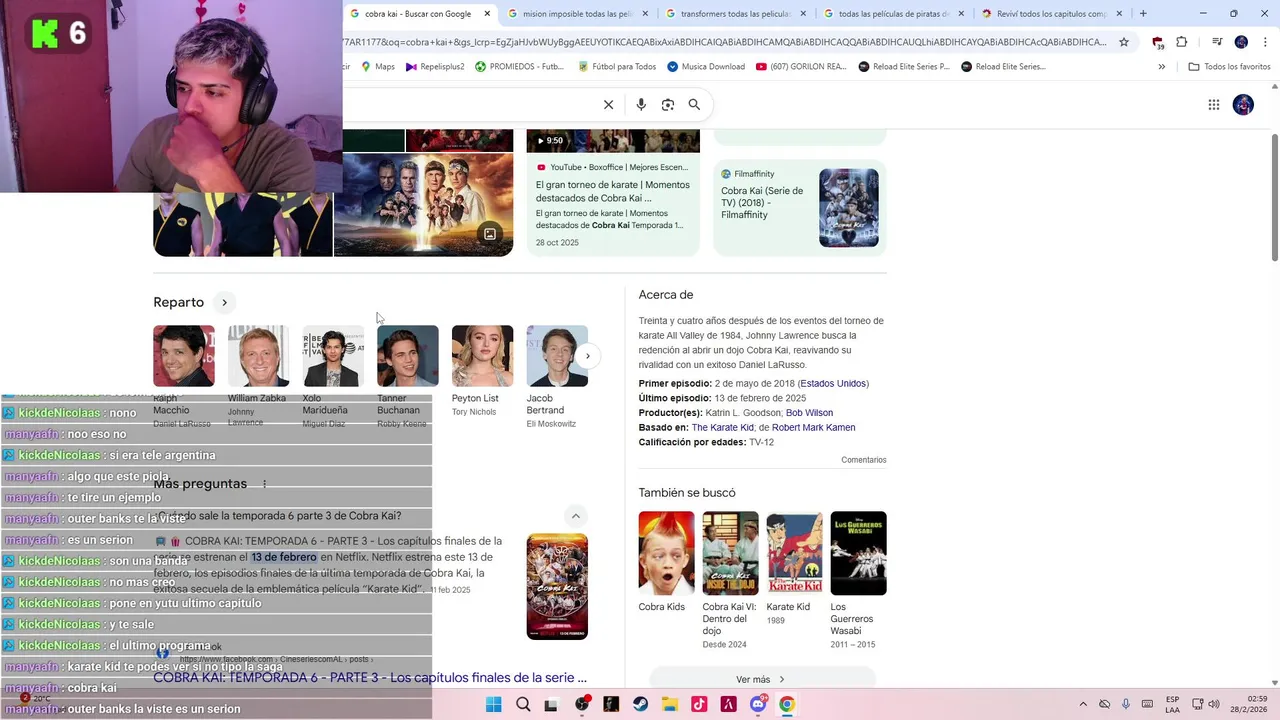Click Chrome icon in the taskbar
Screen dimensions: 1280x720
click(787, 704)
